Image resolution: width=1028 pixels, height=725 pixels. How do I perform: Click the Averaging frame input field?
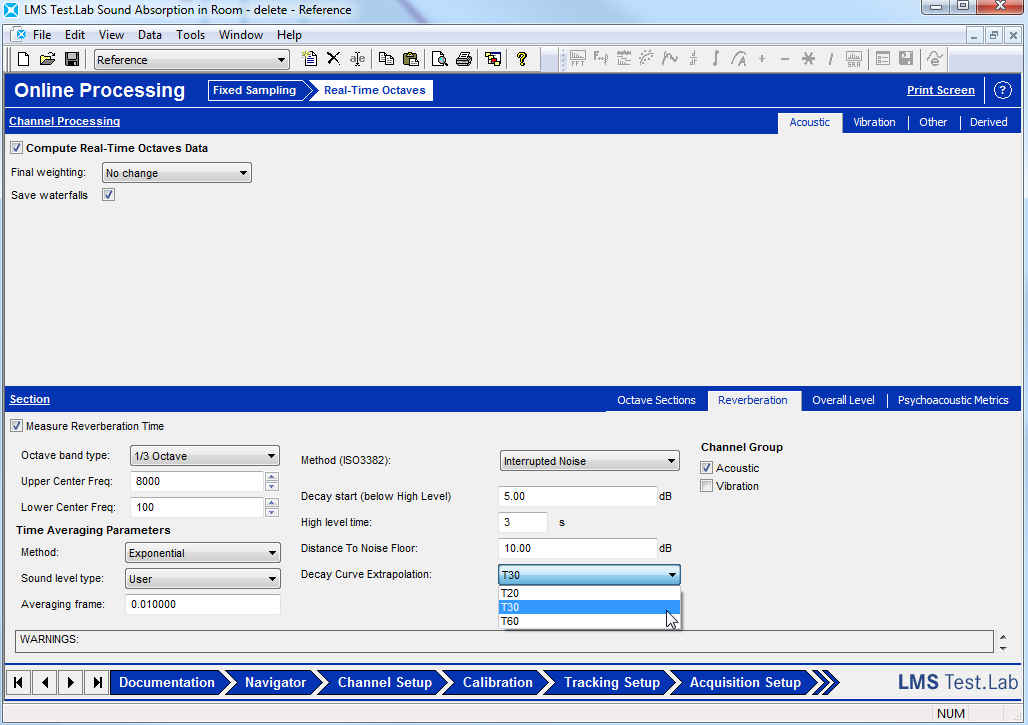pos(203,604)
